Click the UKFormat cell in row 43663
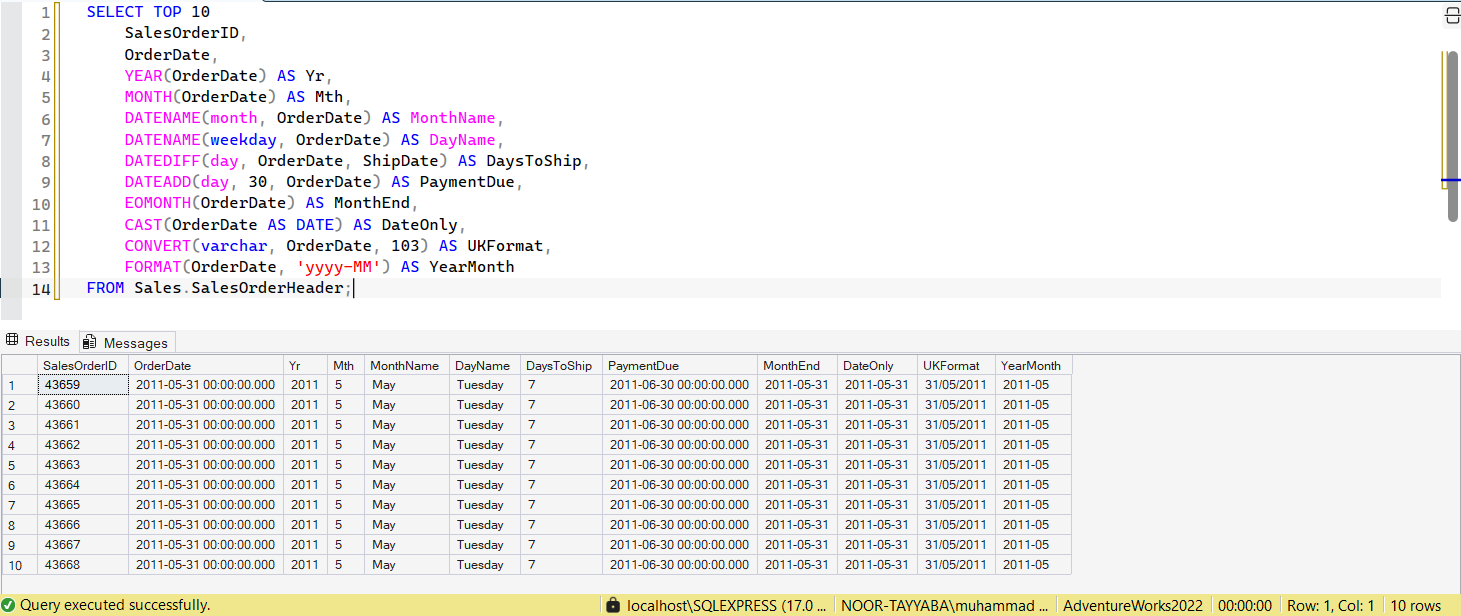 click(x=956, y=465)
